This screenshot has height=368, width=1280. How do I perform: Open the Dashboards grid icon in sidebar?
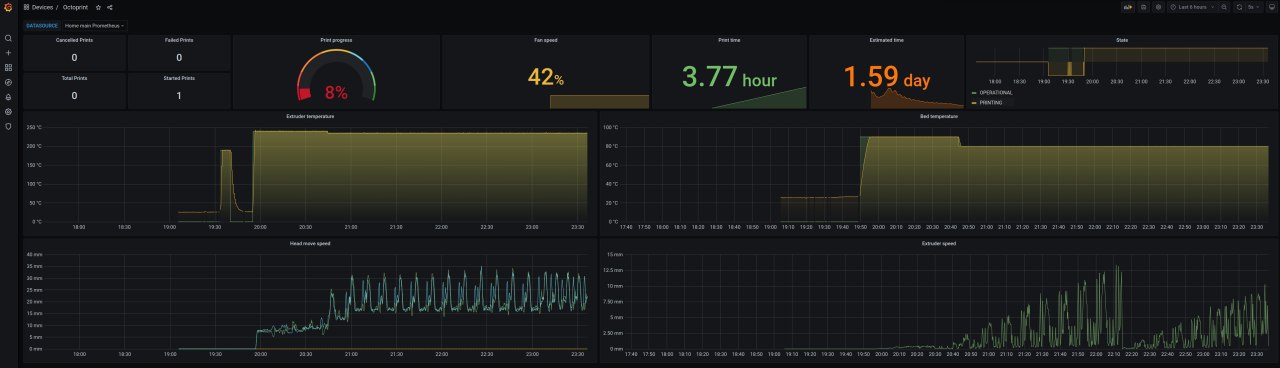tap(8, 67)
